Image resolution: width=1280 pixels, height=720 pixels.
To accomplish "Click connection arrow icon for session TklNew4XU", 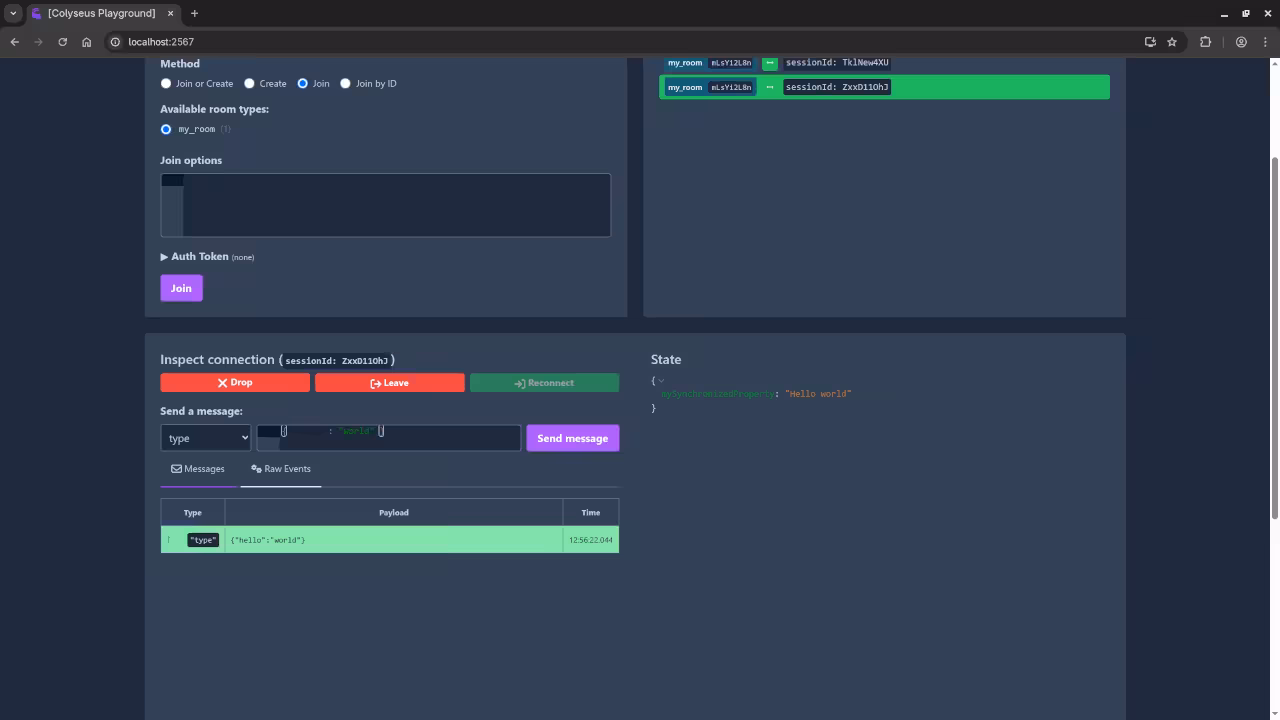I will coord(769,63).
